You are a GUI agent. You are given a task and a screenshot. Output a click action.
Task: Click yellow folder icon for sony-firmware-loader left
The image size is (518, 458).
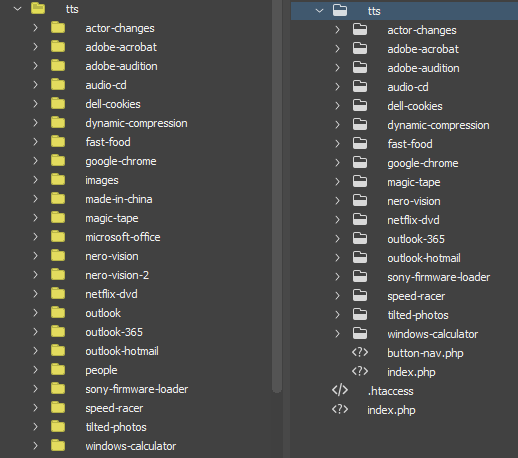(x=58, y=389)
